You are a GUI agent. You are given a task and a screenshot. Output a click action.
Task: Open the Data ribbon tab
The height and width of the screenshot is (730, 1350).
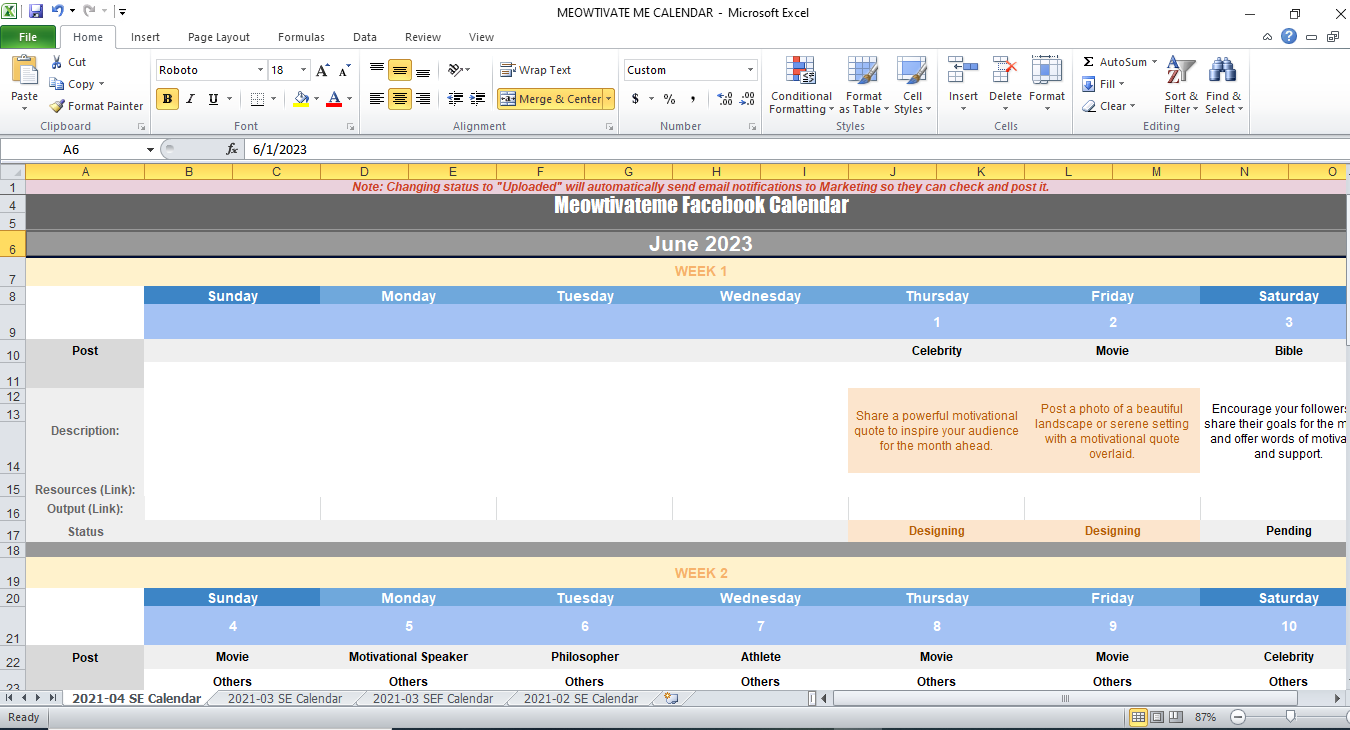pos(365,37)
